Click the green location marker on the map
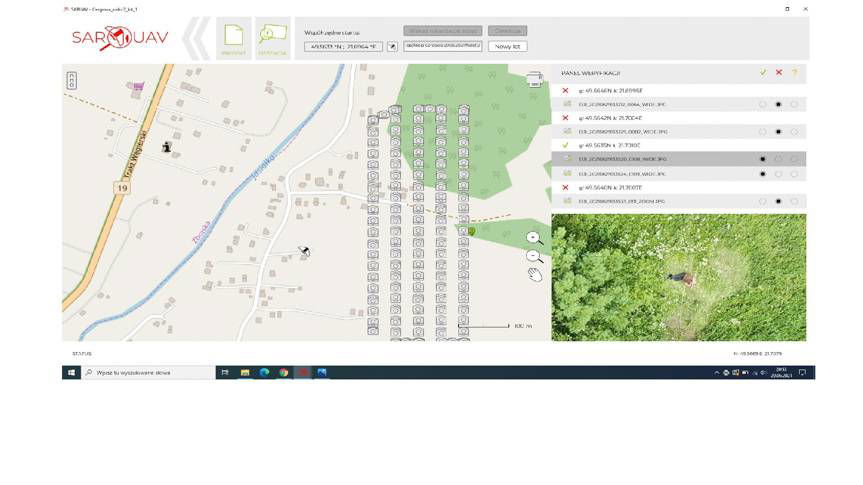Viewport: 863px width, 485px height. 472,231
